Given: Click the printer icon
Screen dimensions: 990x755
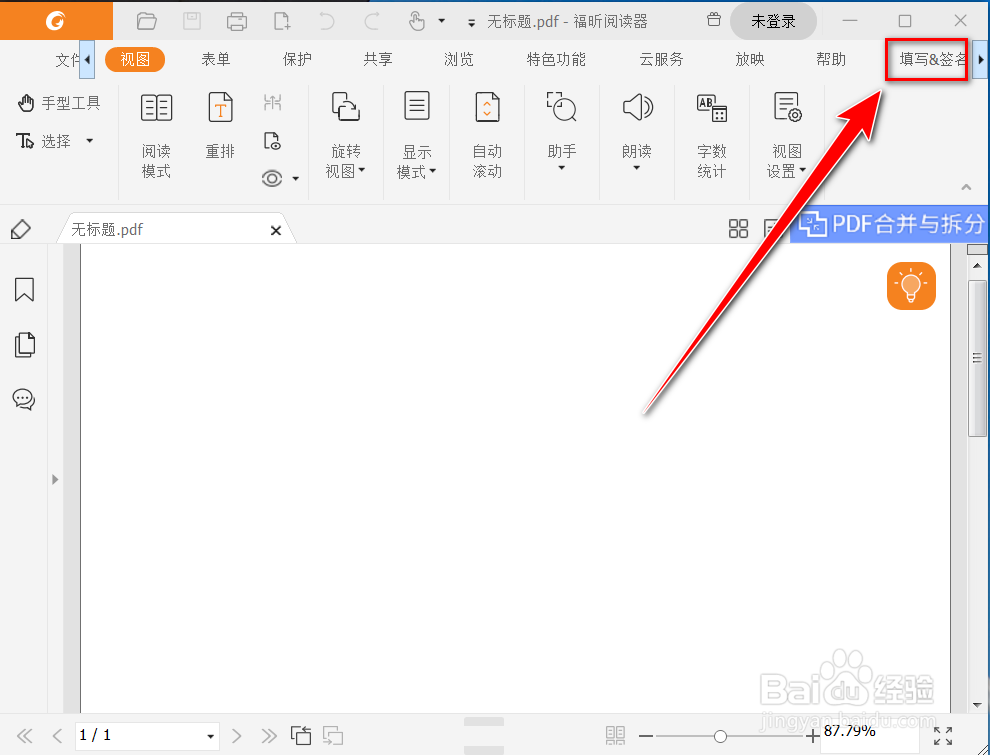Looking at the screenshot, I should (x=237, y=21).
